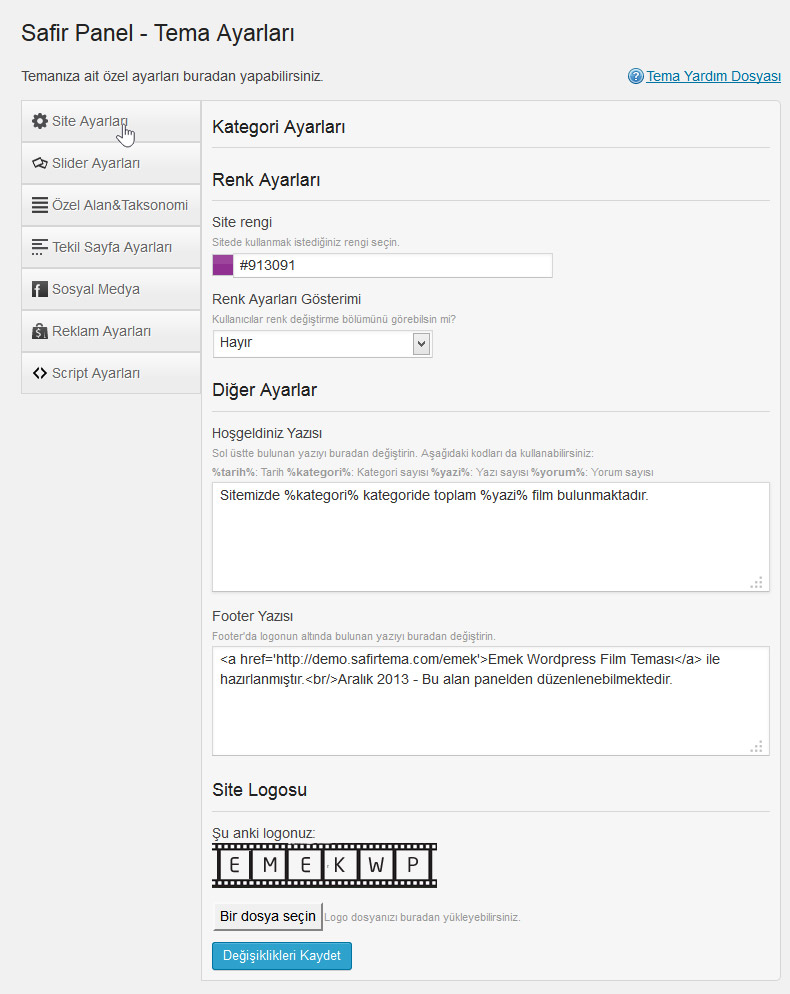790x994 pixels.
Task: Click the gear icon beside Site Ayarları
Action: pyautogui.click(x=40, y=121)
